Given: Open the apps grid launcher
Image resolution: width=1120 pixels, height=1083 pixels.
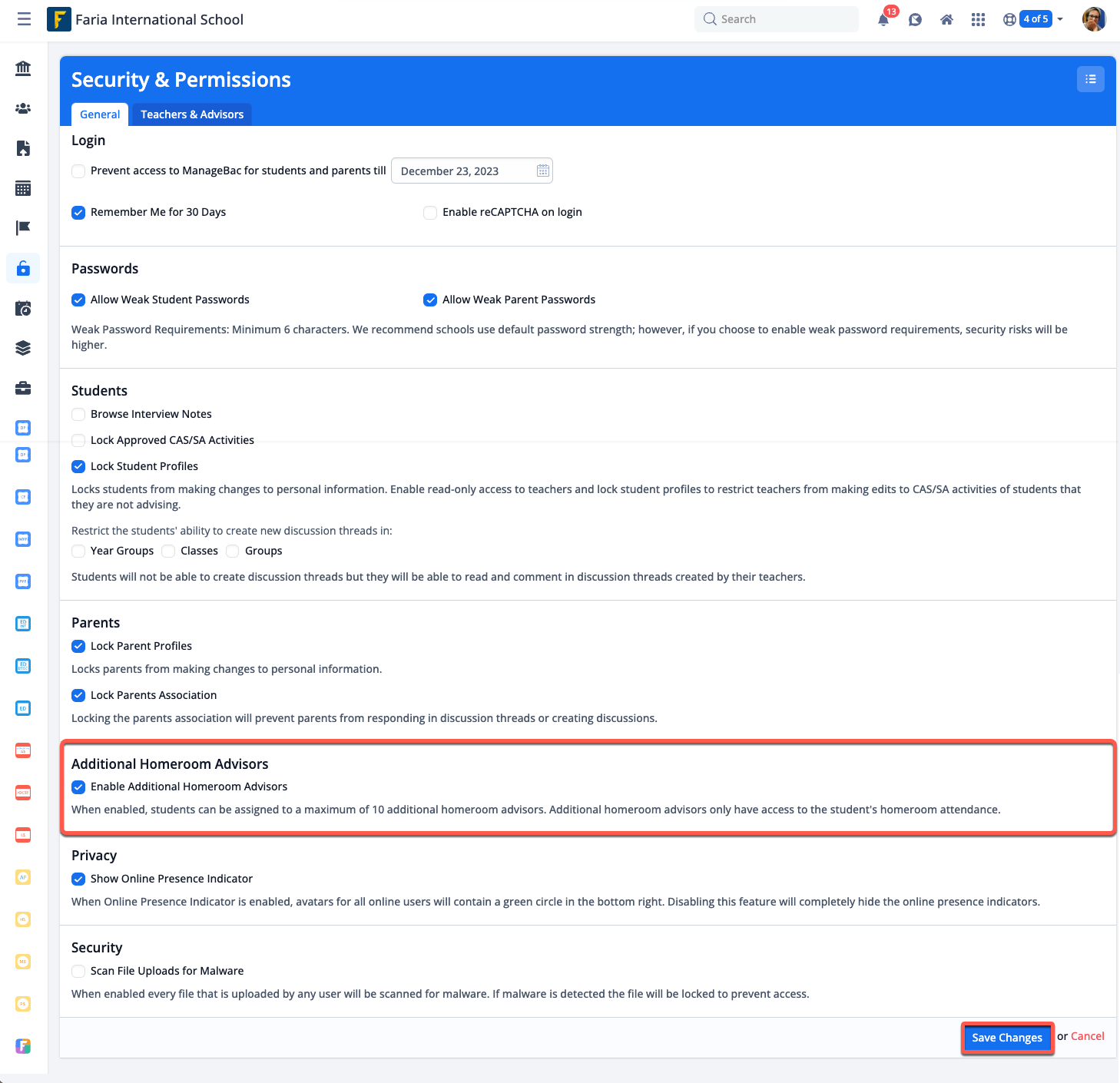Looking at the screenshot, I should coord(978,20).
